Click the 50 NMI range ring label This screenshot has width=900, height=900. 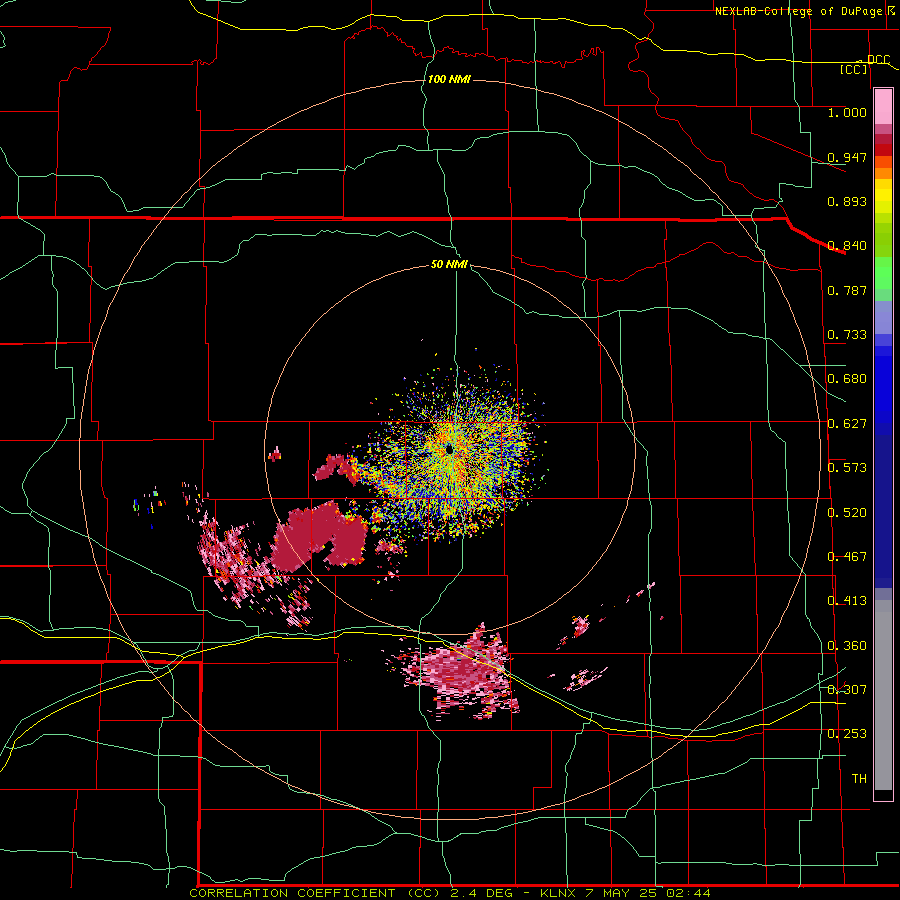[449, 264]
